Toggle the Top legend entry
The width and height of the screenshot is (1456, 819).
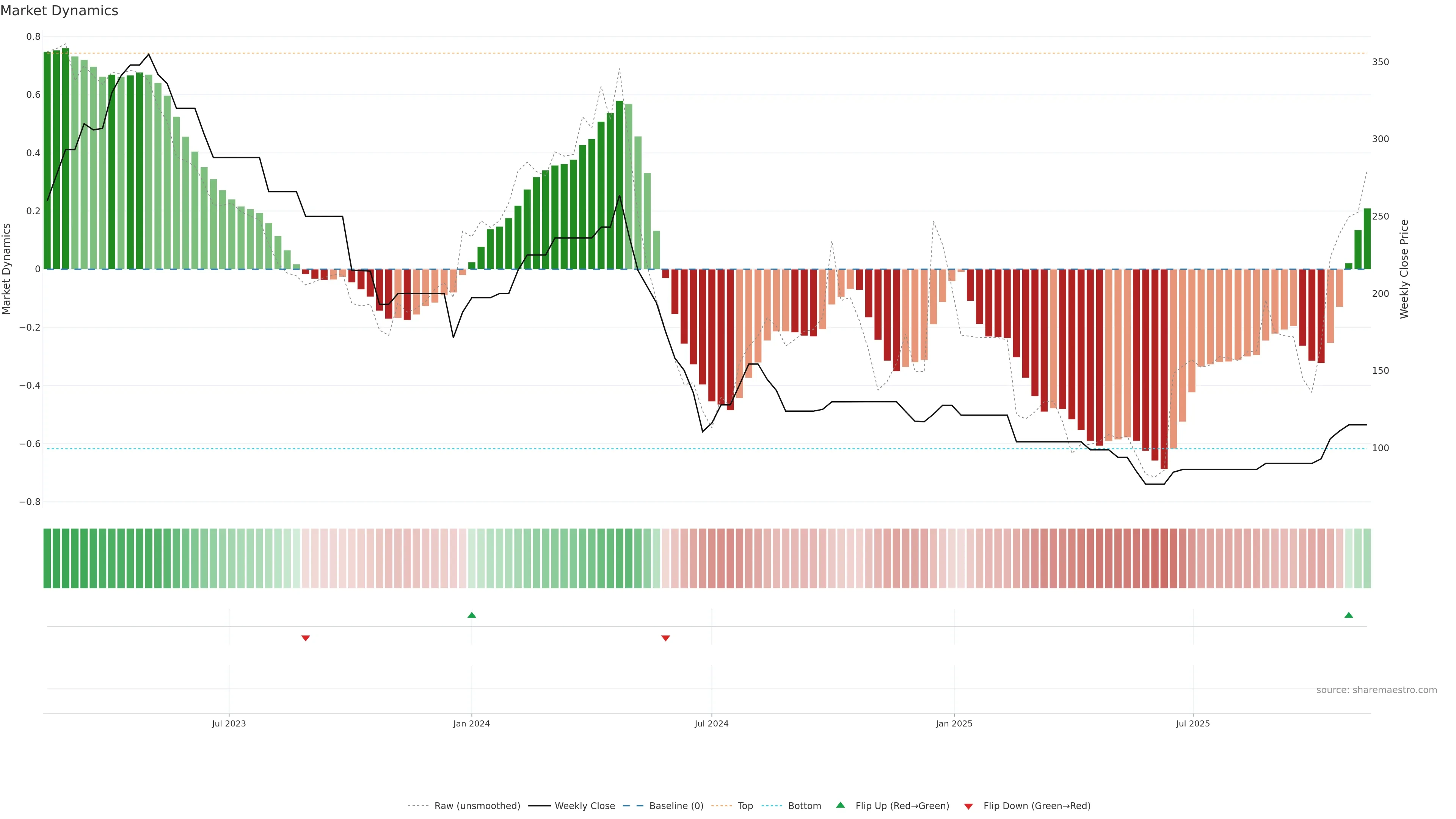[745, 806]
